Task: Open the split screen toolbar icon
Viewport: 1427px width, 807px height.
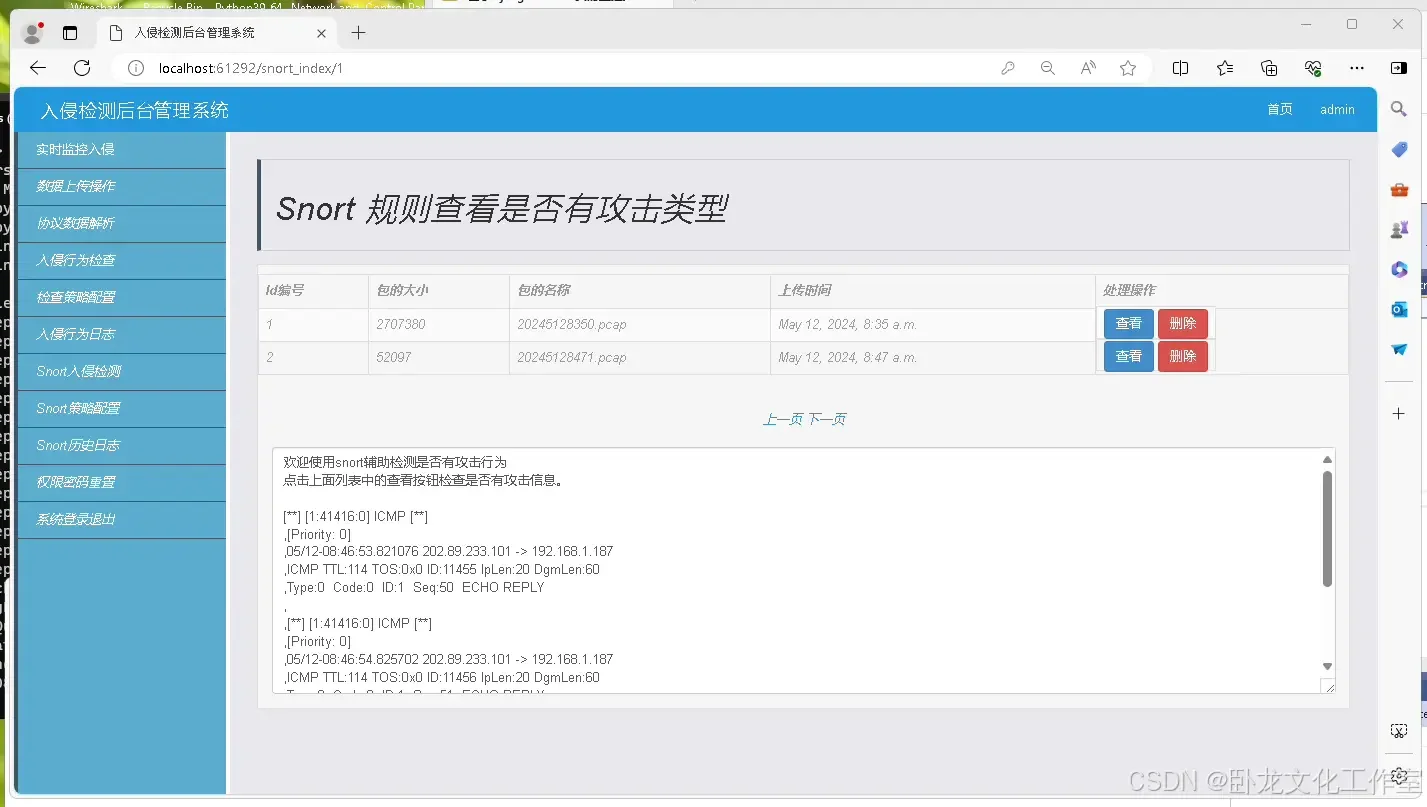Action: click(x=1180, y=68)
